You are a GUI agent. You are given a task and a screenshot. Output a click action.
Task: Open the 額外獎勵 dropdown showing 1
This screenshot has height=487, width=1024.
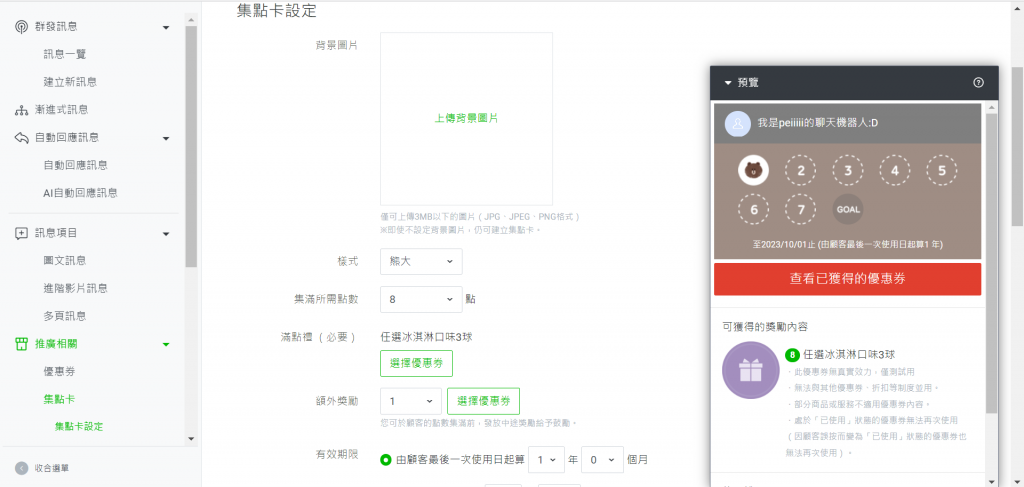pos(411,401)
